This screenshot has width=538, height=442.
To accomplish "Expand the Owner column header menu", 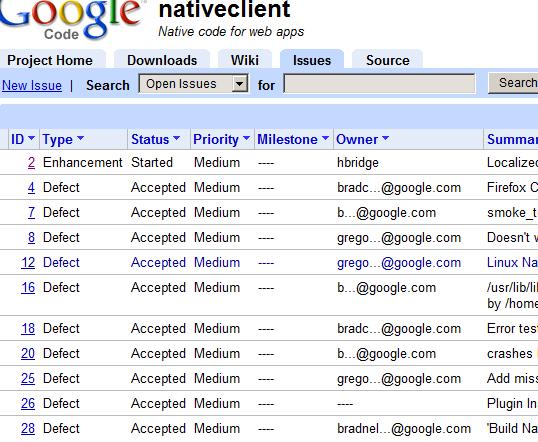I will coord(363,139).
